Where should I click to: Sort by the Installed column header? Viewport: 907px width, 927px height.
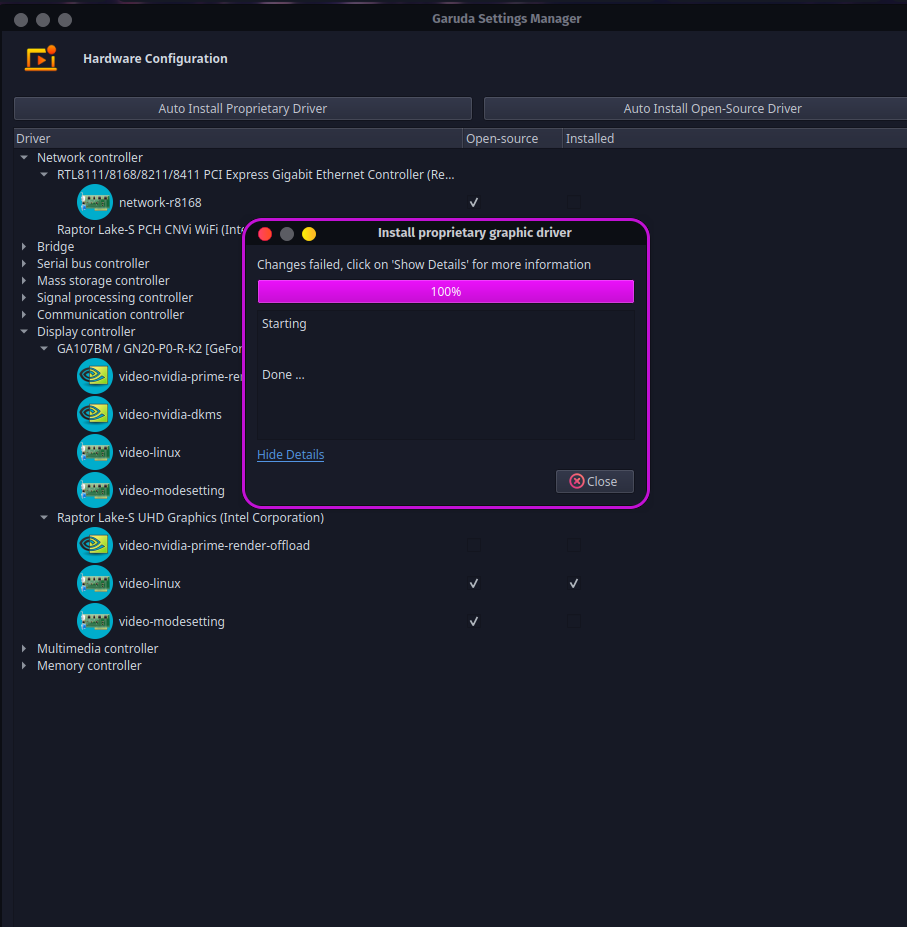click(x=734, y=138)
